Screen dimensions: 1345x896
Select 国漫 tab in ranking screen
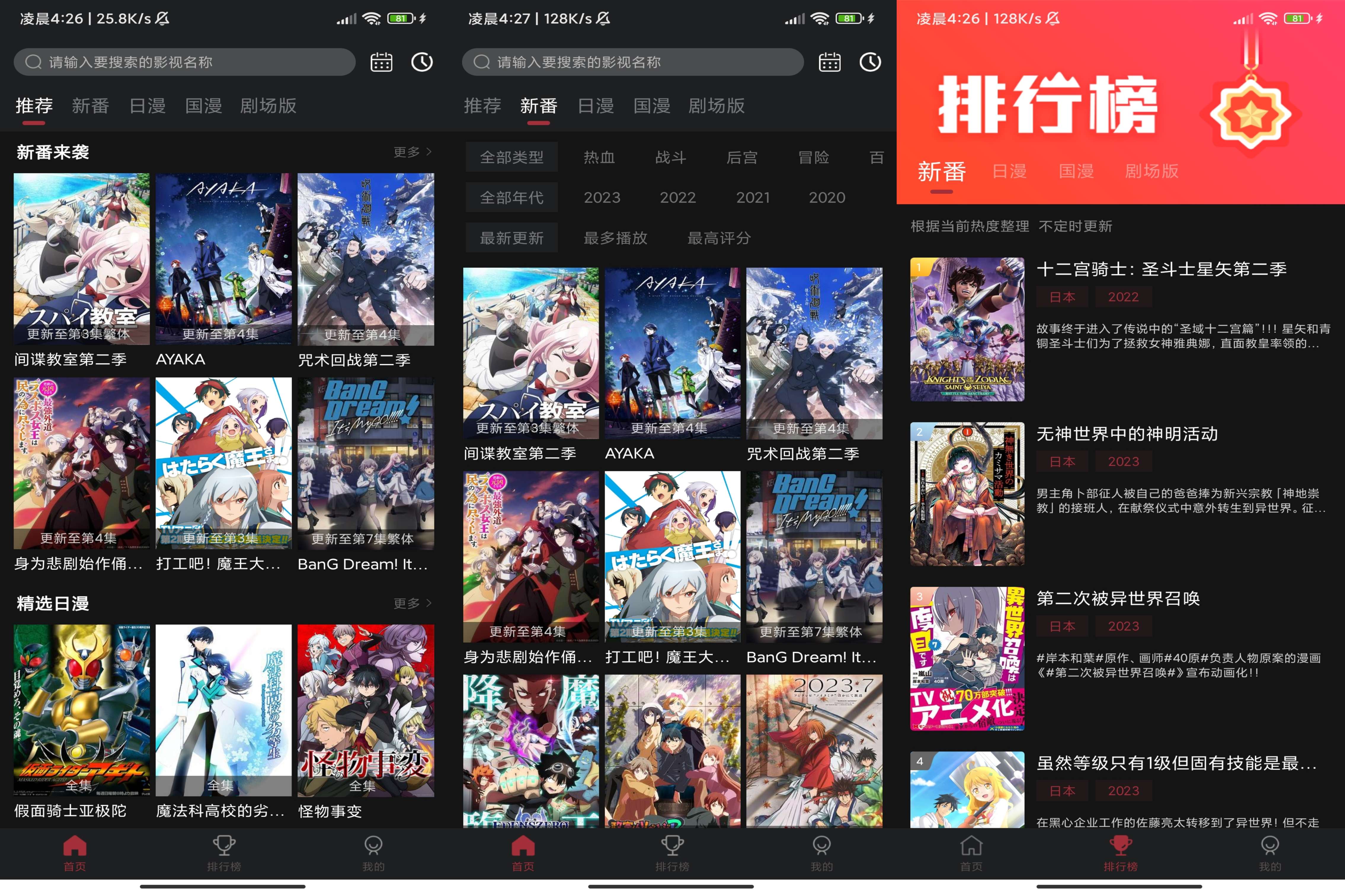tap(1076, 171)
